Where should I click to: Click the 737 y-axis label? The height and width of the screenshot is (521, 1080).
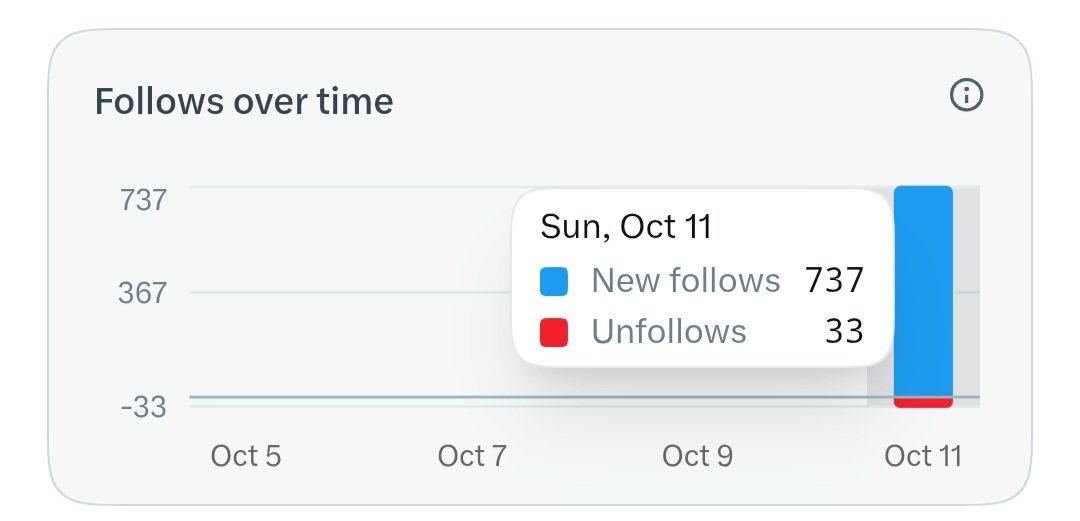click(143, 200)
